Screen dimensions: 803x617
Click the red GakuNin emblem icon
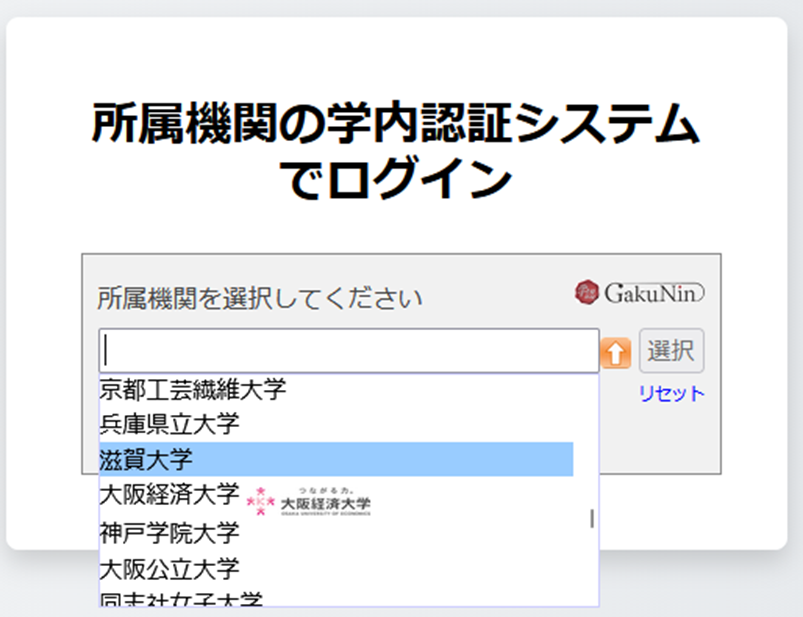[587, 293]
